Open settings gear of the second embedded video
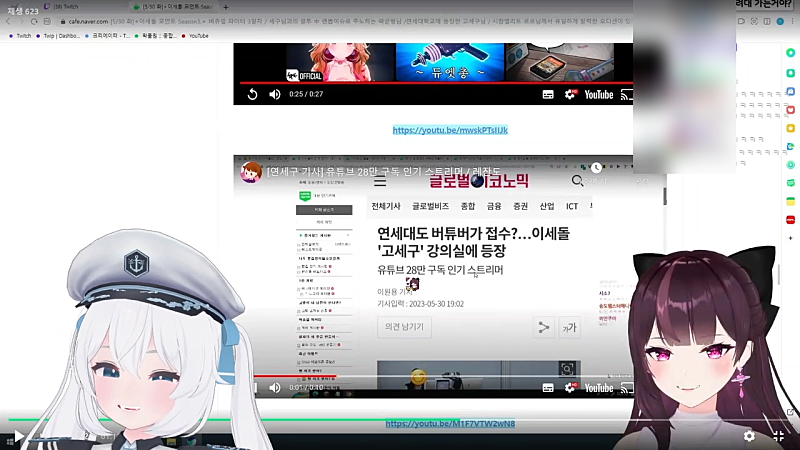Screen dimensions: 800x450 [570, 388]
